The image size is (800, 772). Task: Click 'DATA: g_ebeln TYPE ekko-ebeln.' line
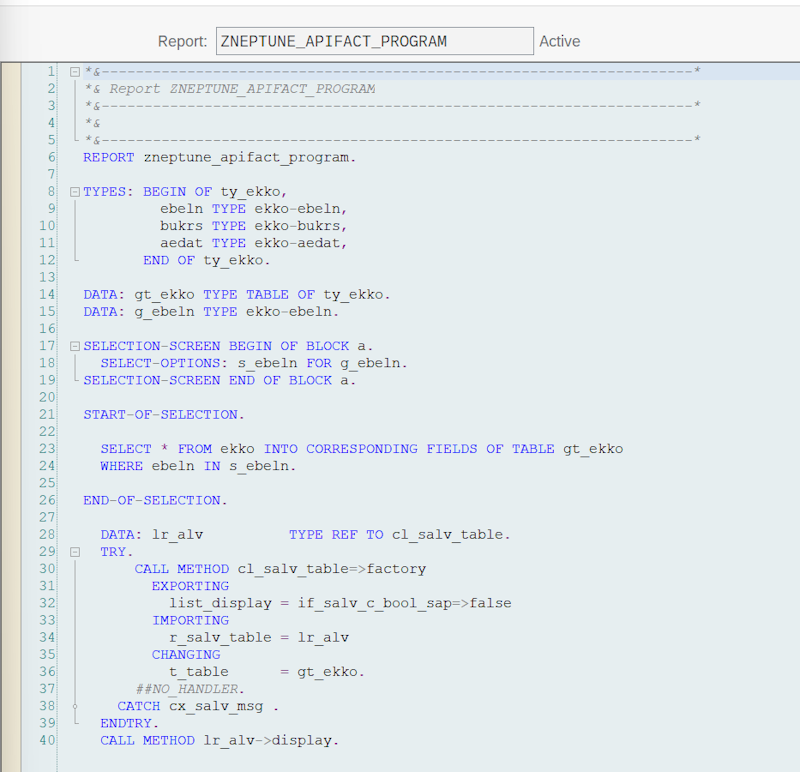tap(211, 312)
